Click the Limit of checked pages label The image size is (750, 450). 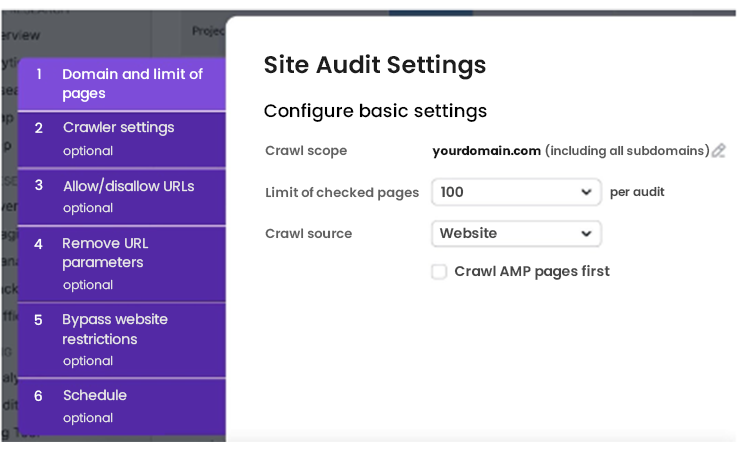(342, 192)
